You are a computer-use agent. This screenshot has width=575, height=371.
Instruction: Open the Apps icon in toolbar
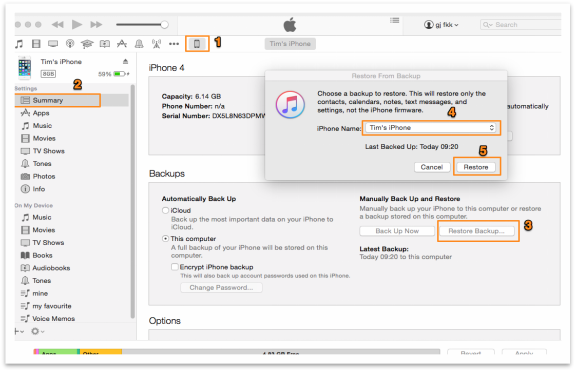pos(122,44)
